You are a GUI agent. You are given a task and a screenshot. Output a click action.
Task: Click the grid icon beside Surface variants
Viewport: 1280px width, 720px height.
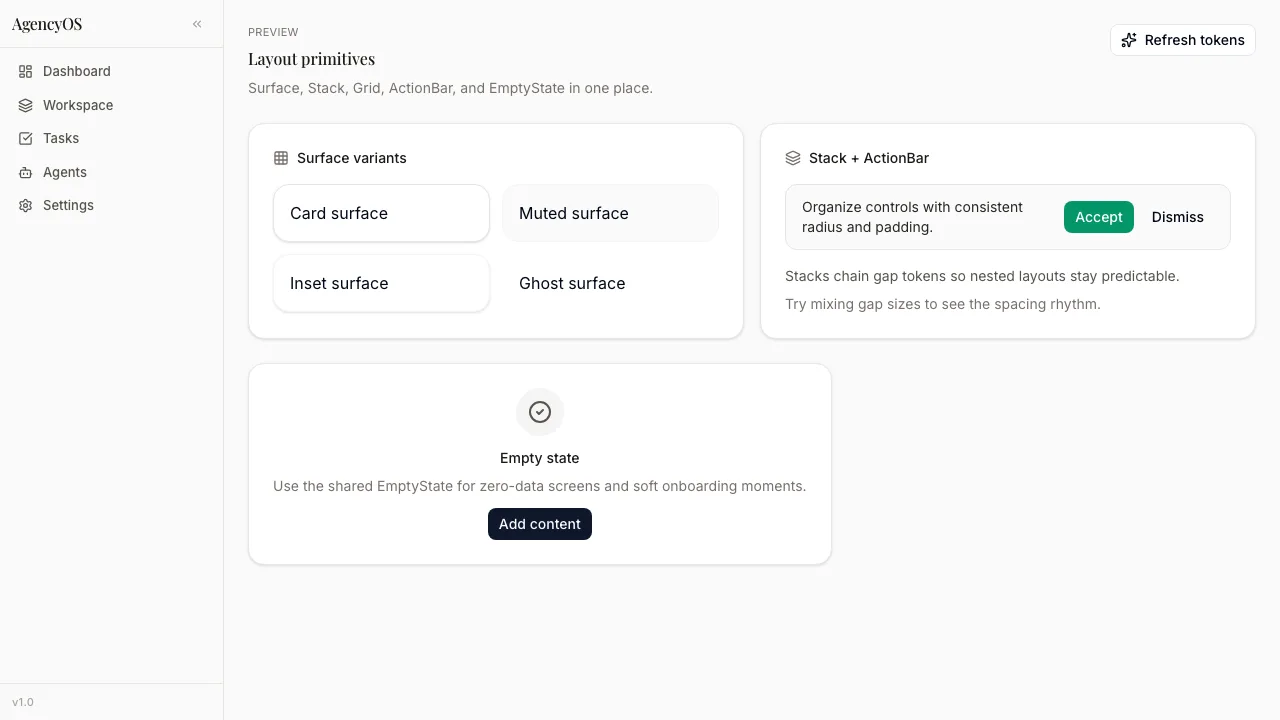[281, 157]
